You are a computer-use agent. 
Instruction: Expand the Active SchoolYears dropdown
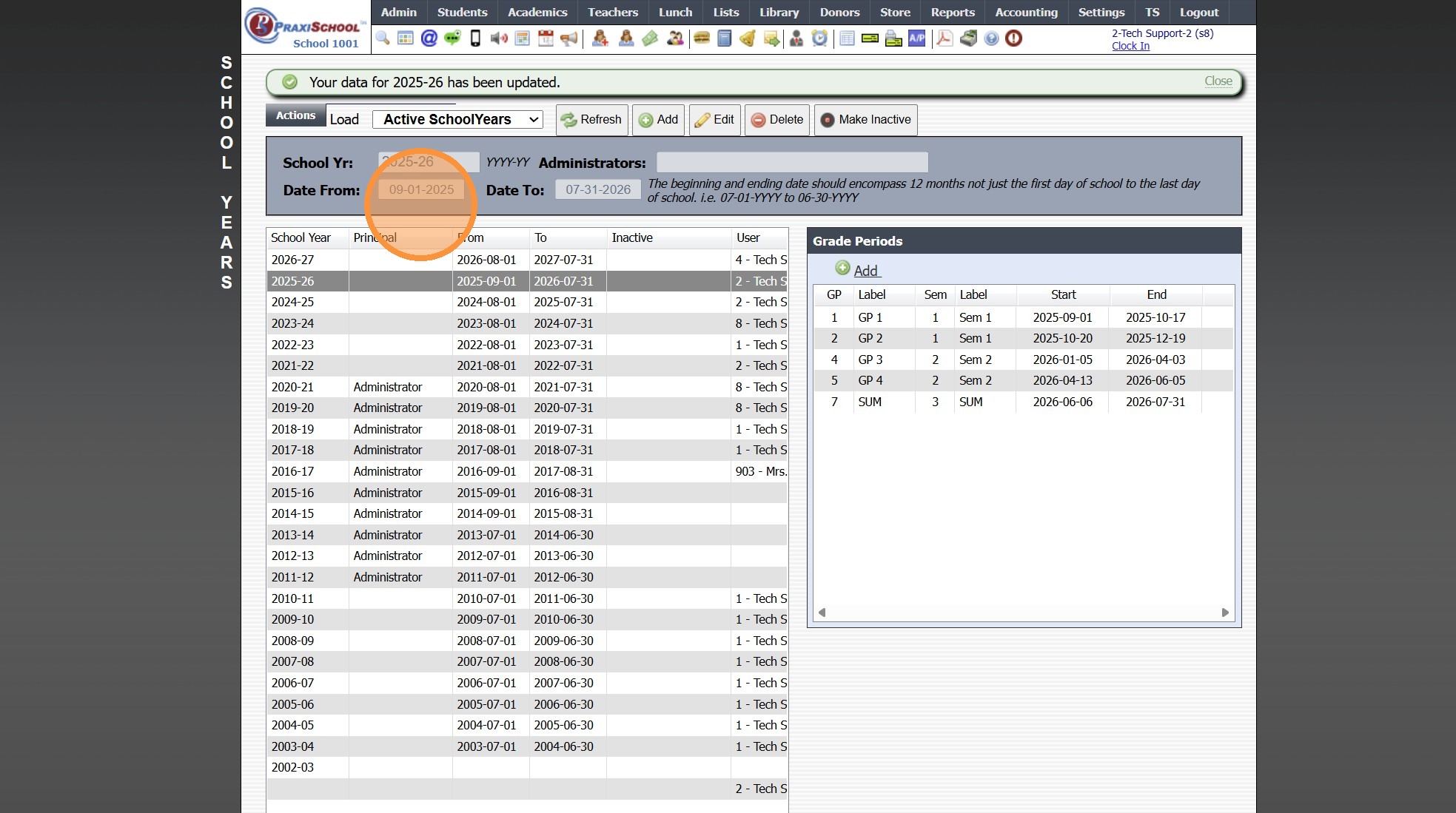[457, 119]
